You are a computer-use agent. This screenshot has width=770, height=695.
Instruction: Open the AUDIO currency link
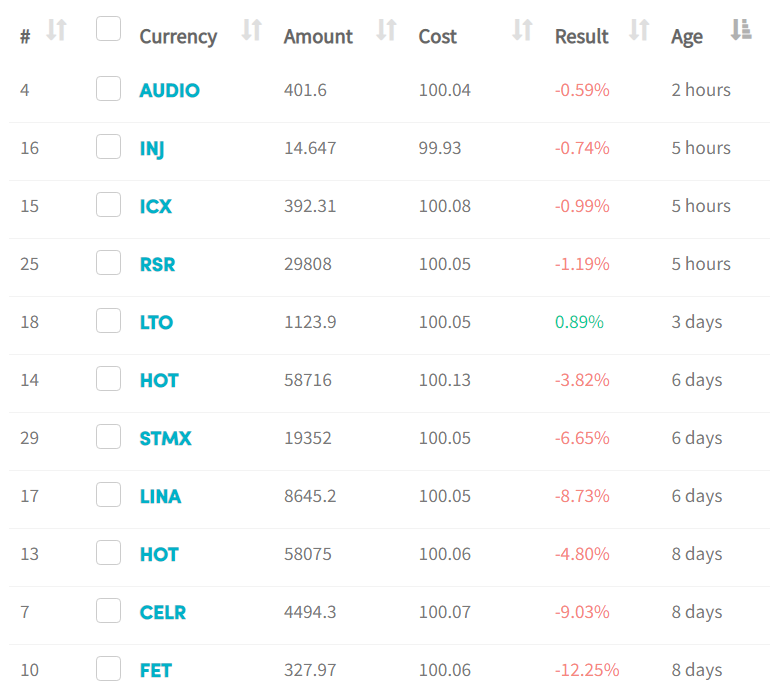point(169,90)
